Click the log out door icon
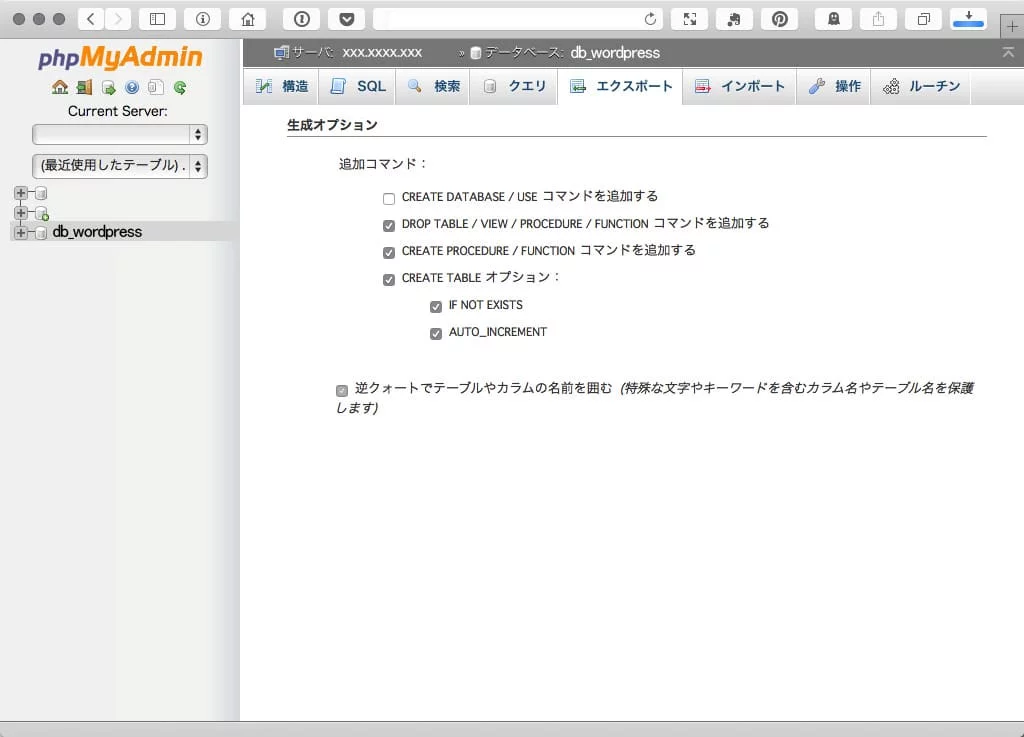 tap(84, 87)
